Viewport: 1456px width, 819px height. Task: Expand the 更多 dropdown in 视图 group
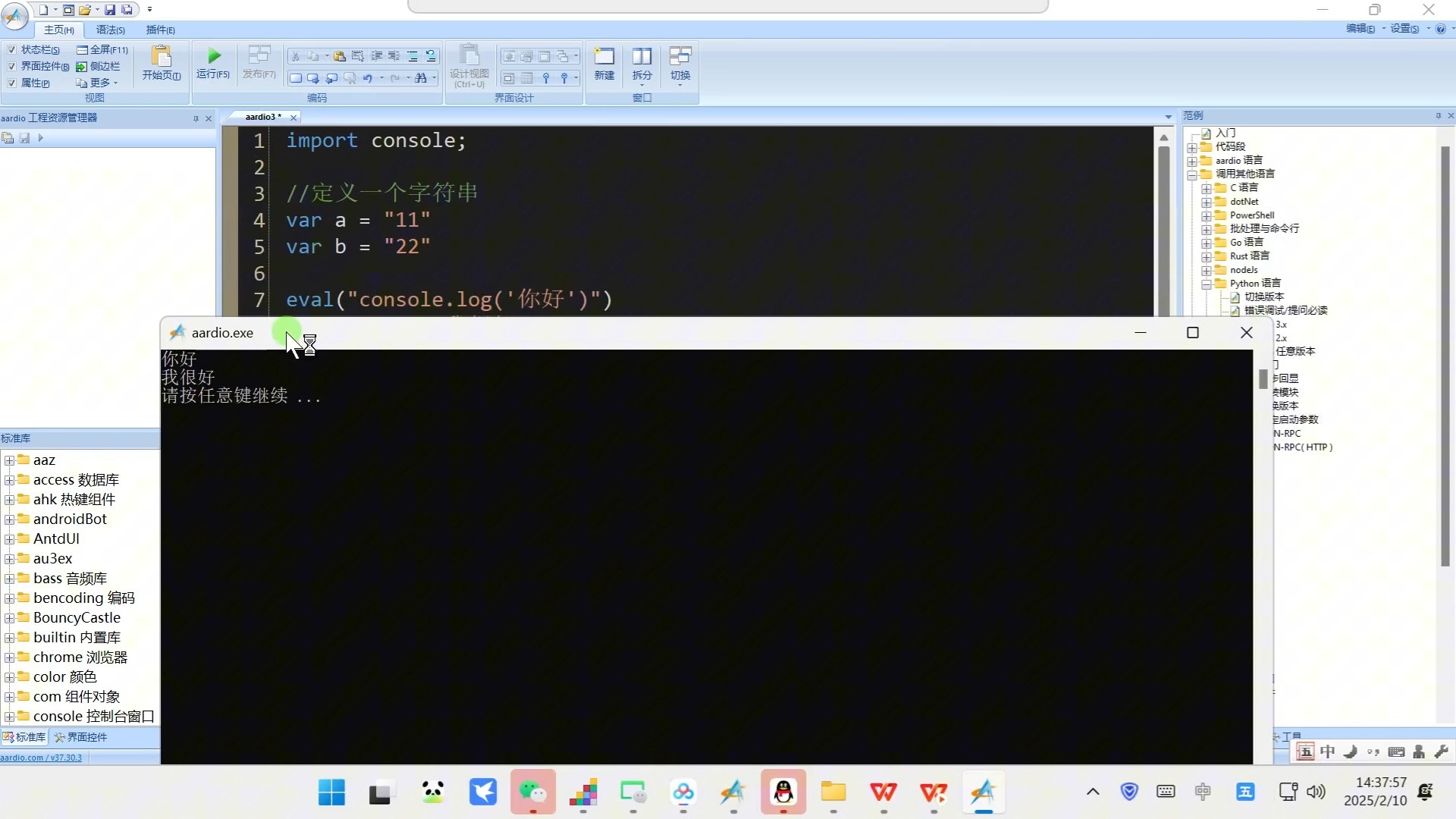click(99, 83)
